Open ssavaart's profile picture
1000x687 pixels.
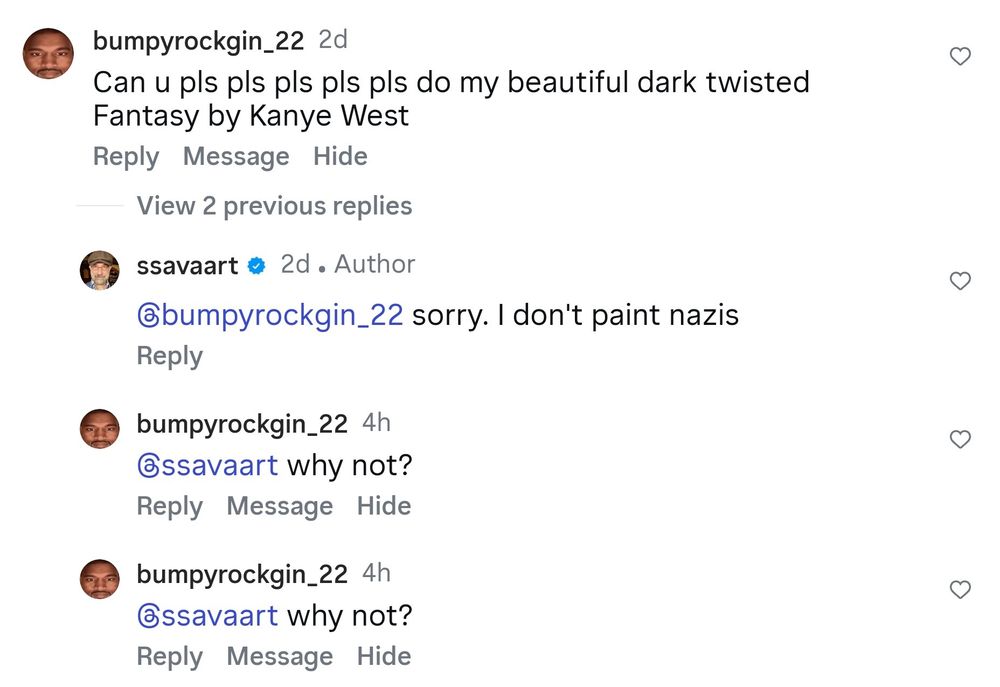(99, 270)
